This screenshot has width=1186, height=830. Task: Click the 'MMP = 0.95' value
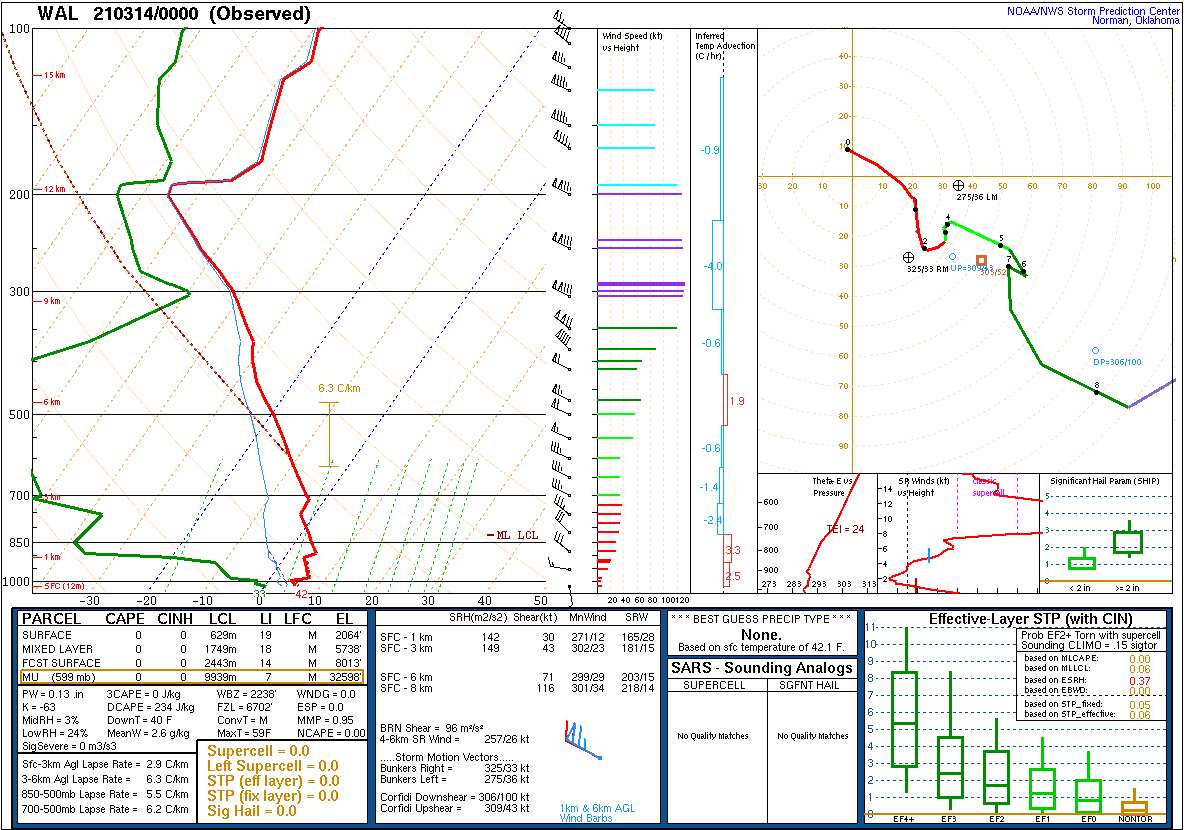point(325,720)
